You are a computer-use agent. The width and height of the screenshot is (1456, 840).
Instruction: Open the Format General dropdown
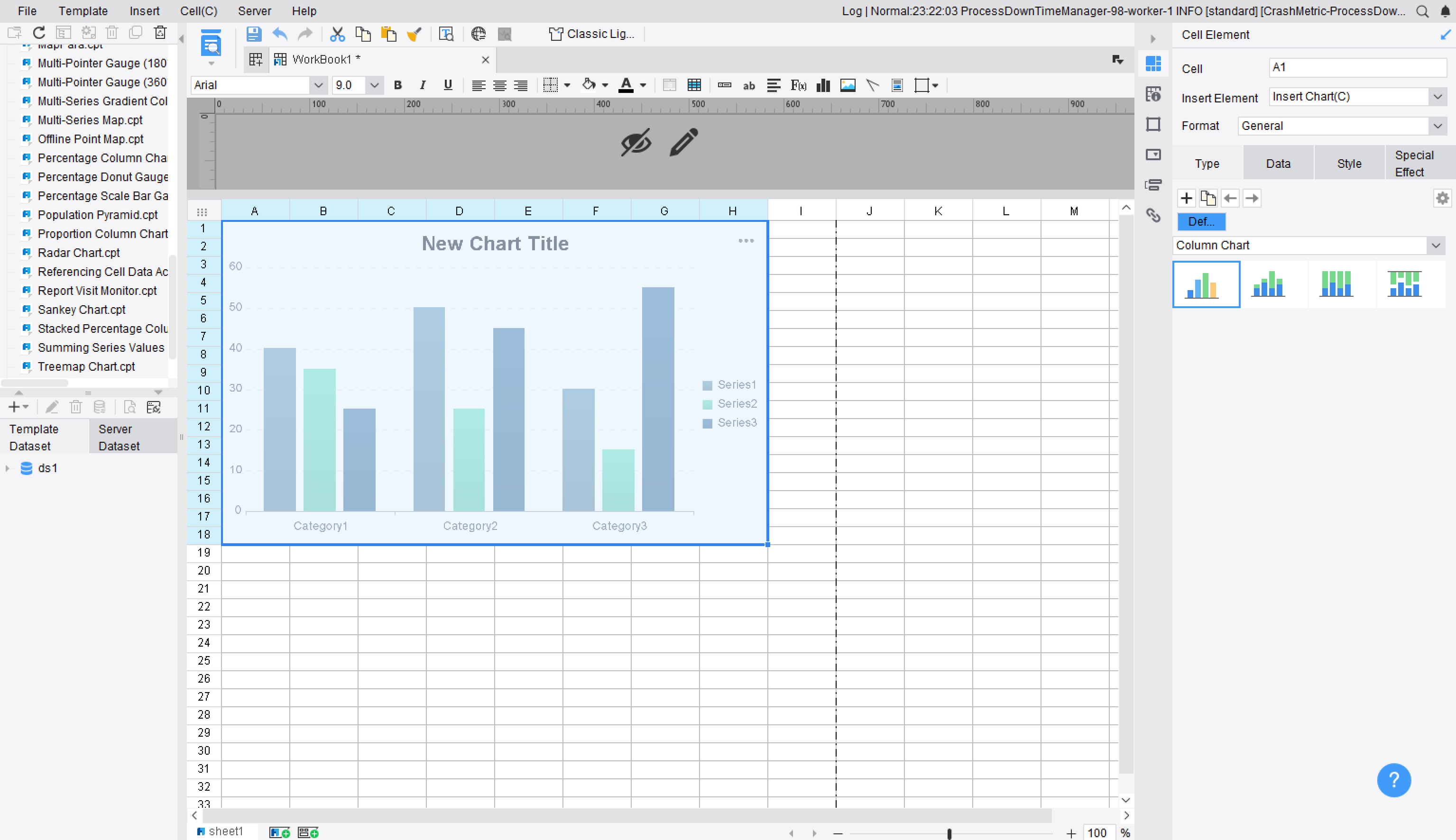point(1438,126)
